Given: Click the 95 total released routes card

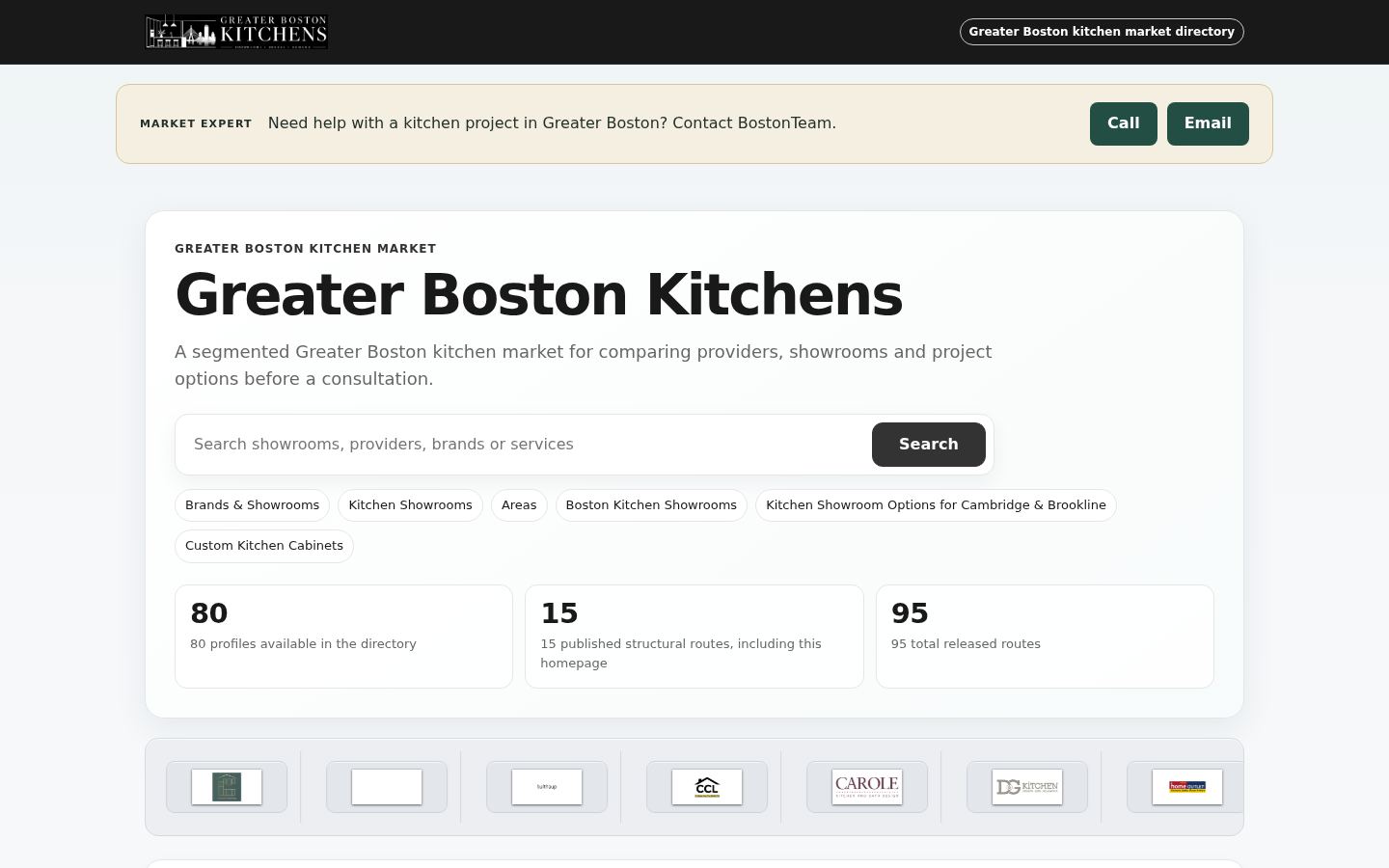Looking at the screenshot, I should tap(1045, 637).
